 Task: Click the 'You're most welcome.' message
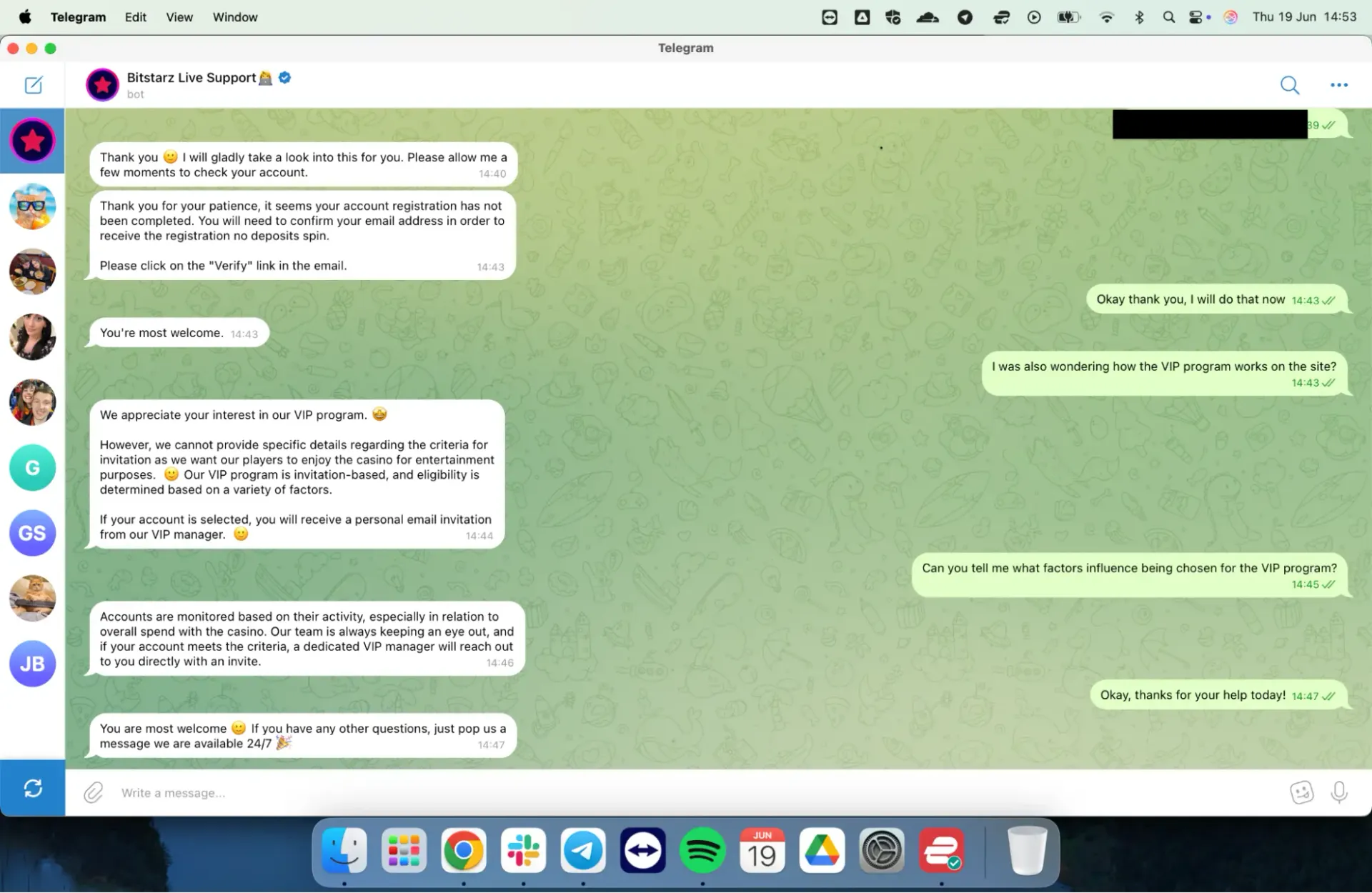[179, 333]
